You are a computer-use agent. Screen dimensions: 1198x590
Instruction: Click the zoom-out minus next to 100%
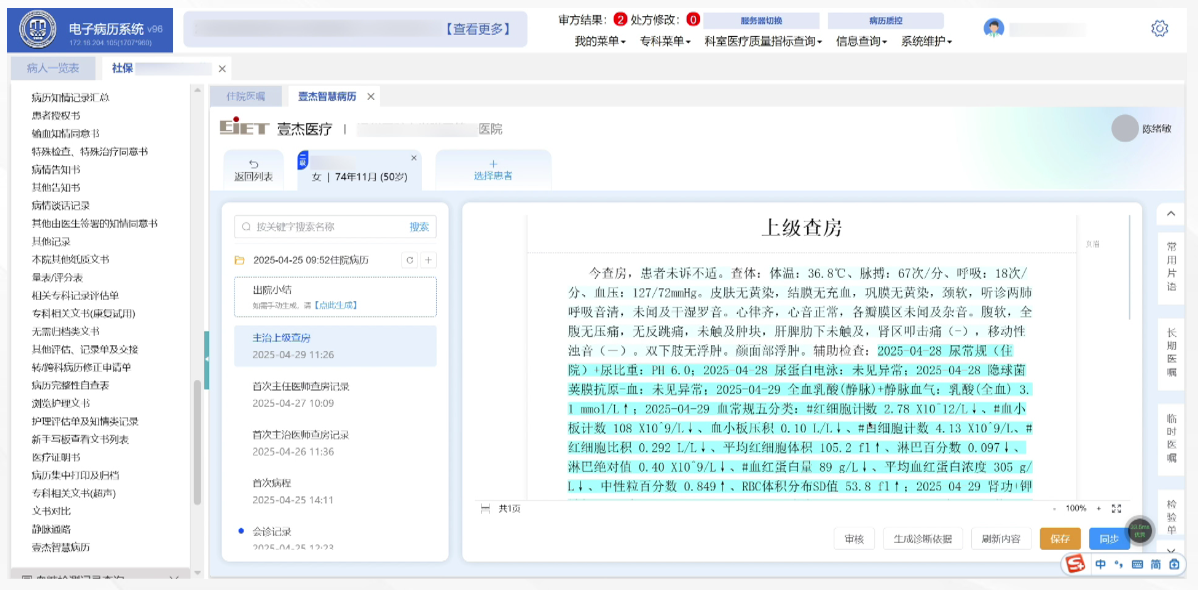1055,508
